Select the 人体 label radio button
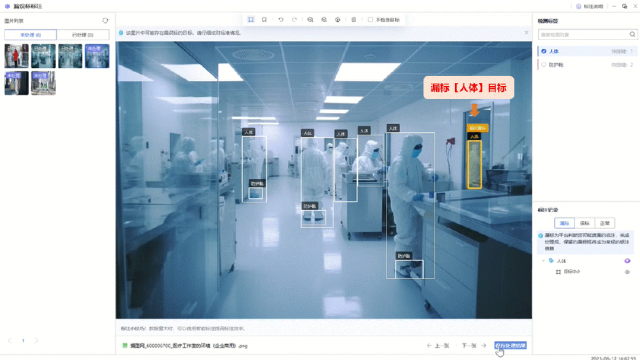The image size is (640, 360). 544,51
